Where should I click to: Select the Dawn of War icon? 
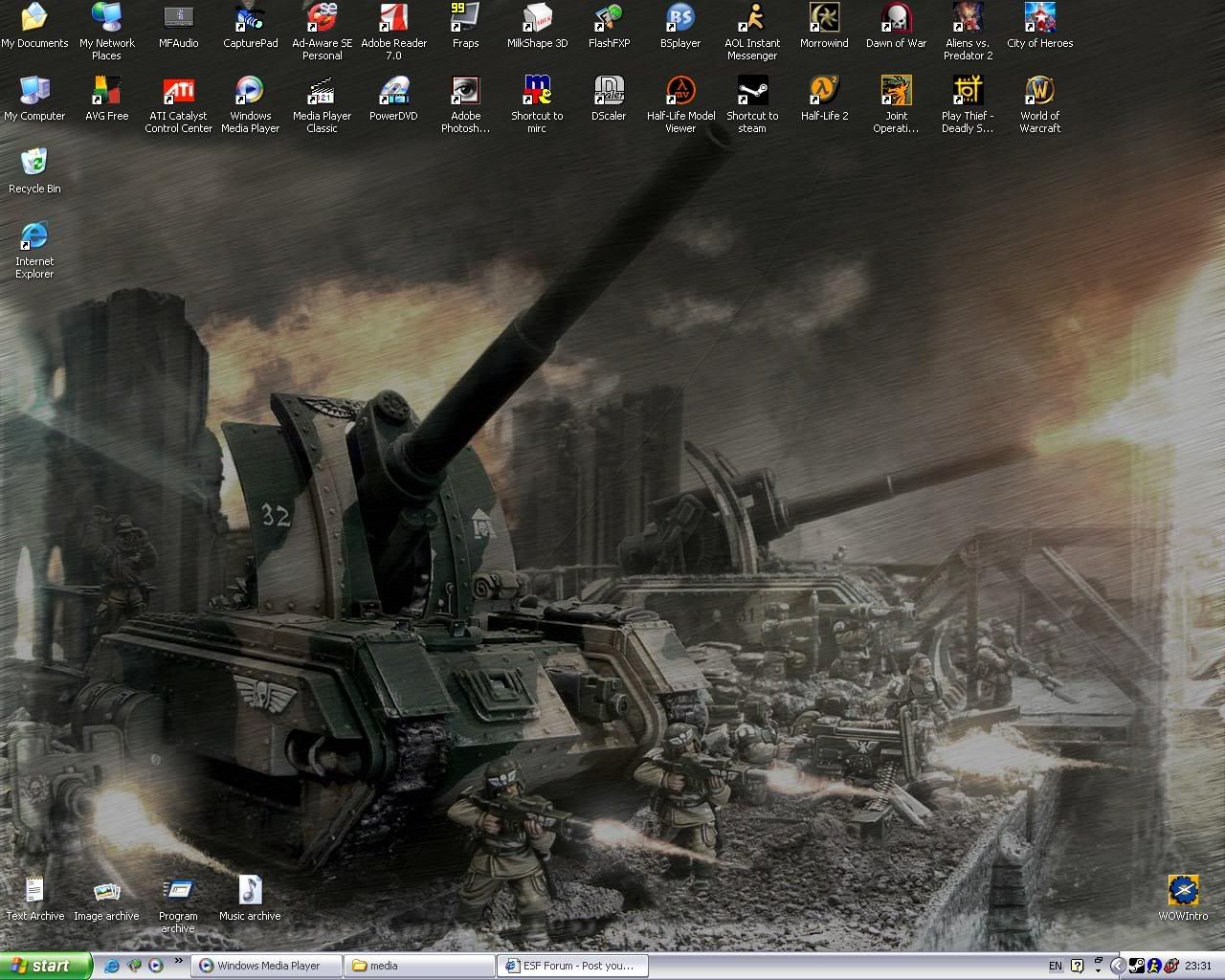[x=896, y=26]
